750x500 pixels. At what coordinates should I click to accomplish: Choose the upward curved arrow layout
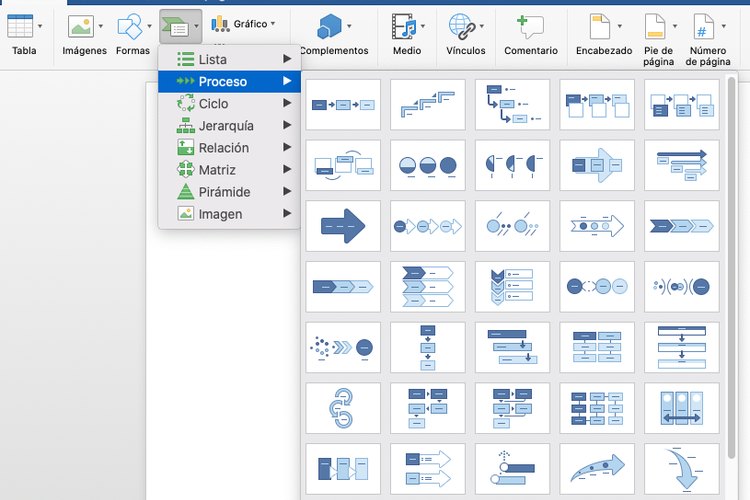597,469
